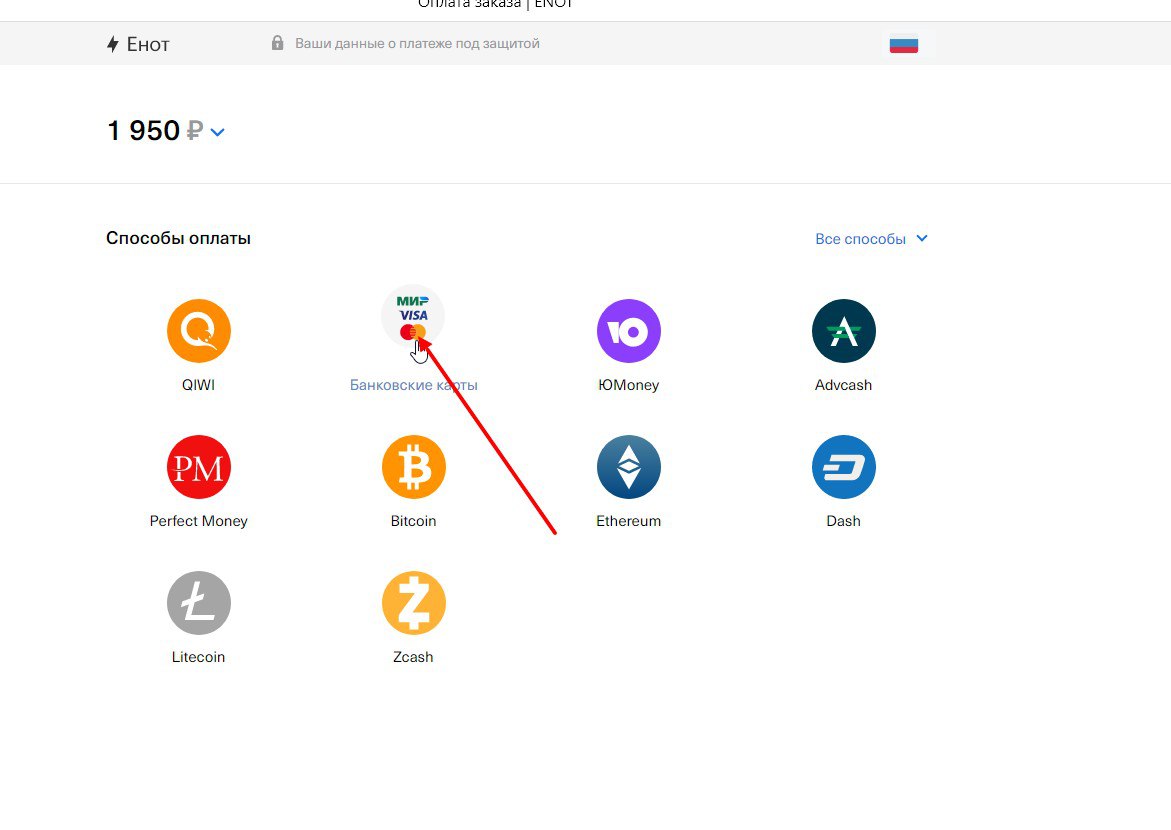Choose the Bitcoin payment icon

[414, 467]
